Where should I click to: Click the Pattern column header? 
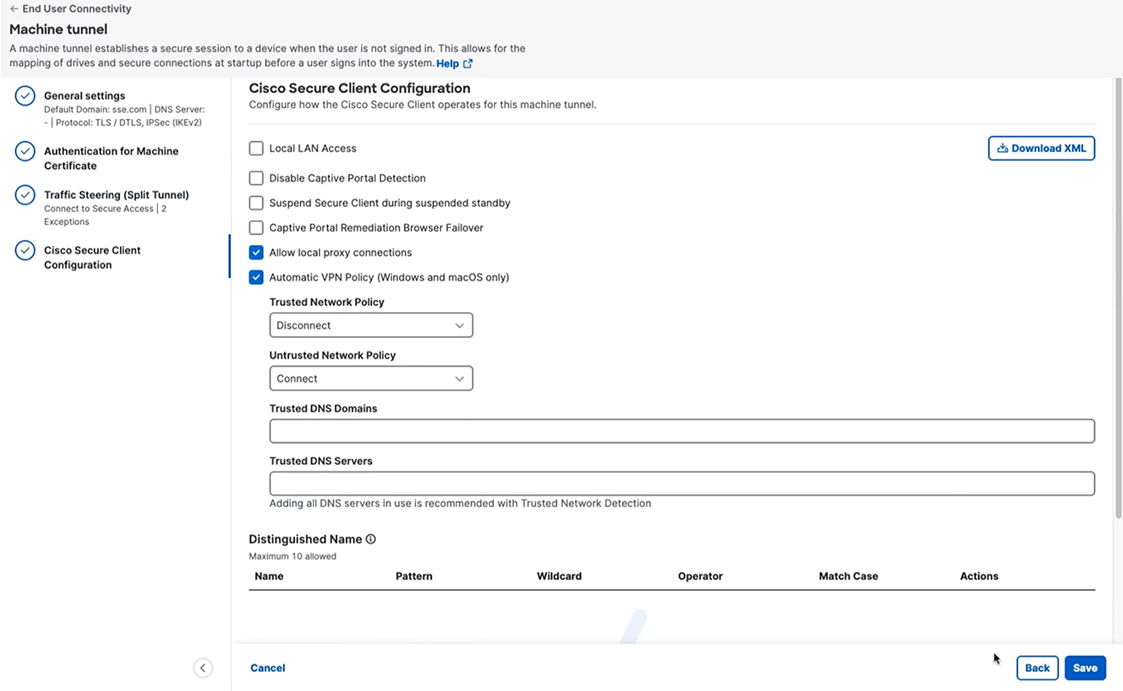coord(414,576)
